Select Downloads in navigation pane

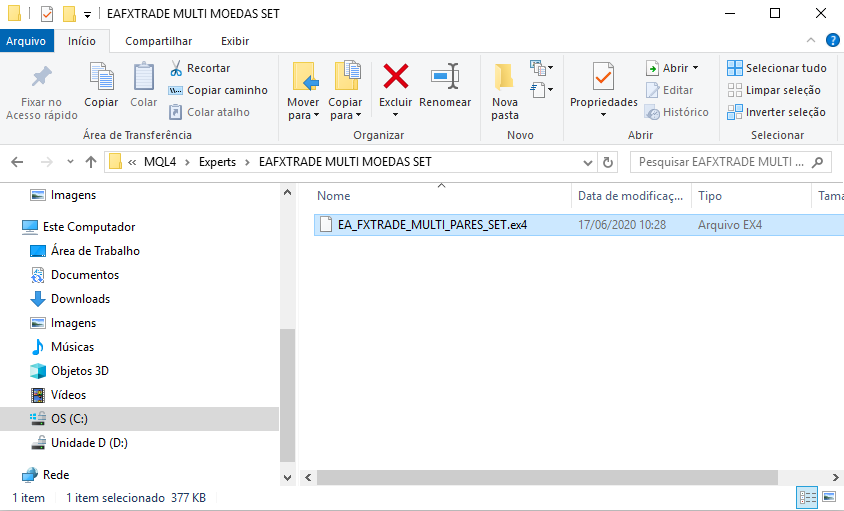tap(80, 299)
